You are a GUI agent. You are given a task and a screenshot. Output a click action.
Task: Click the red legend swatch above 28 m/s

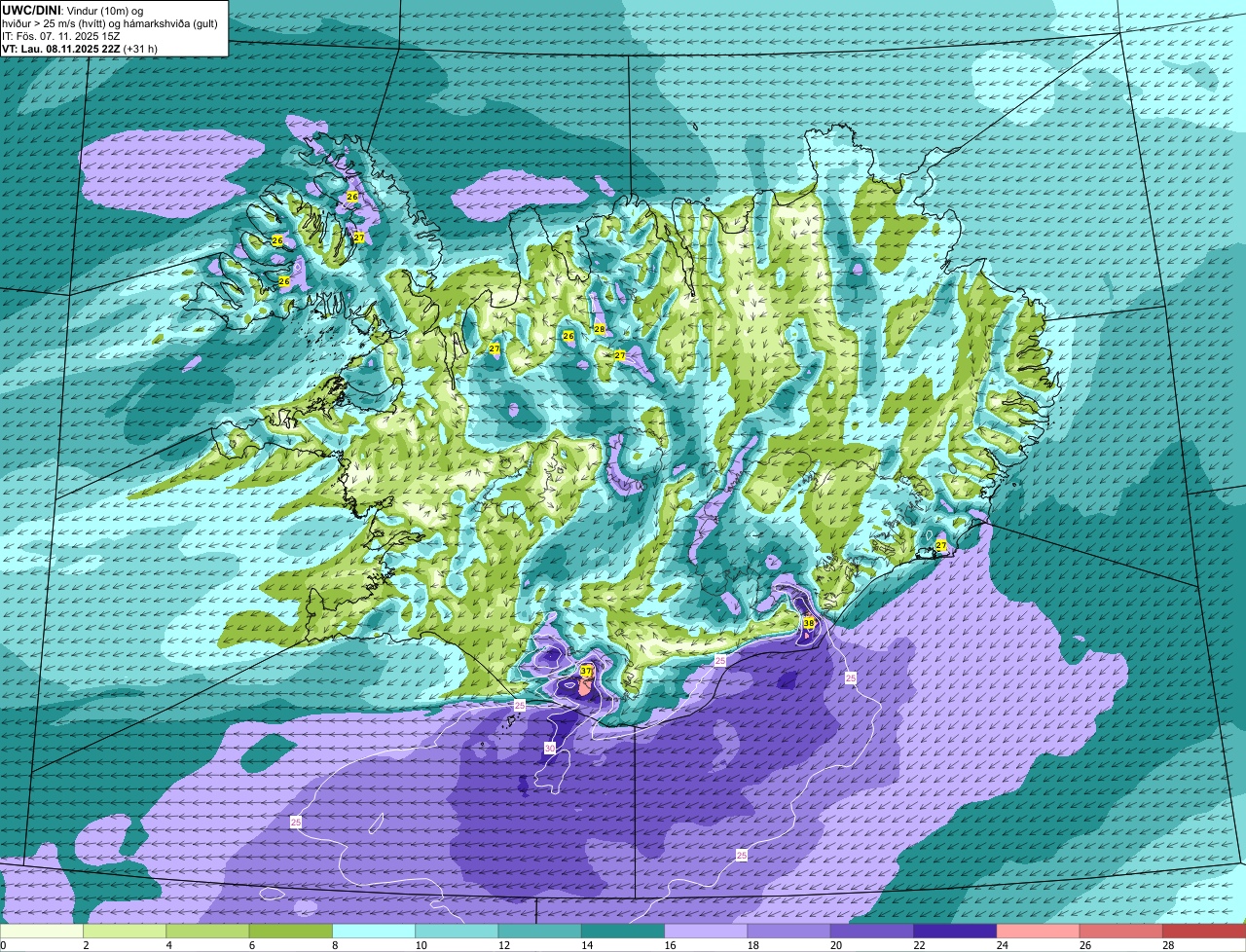coord(1204,932)
